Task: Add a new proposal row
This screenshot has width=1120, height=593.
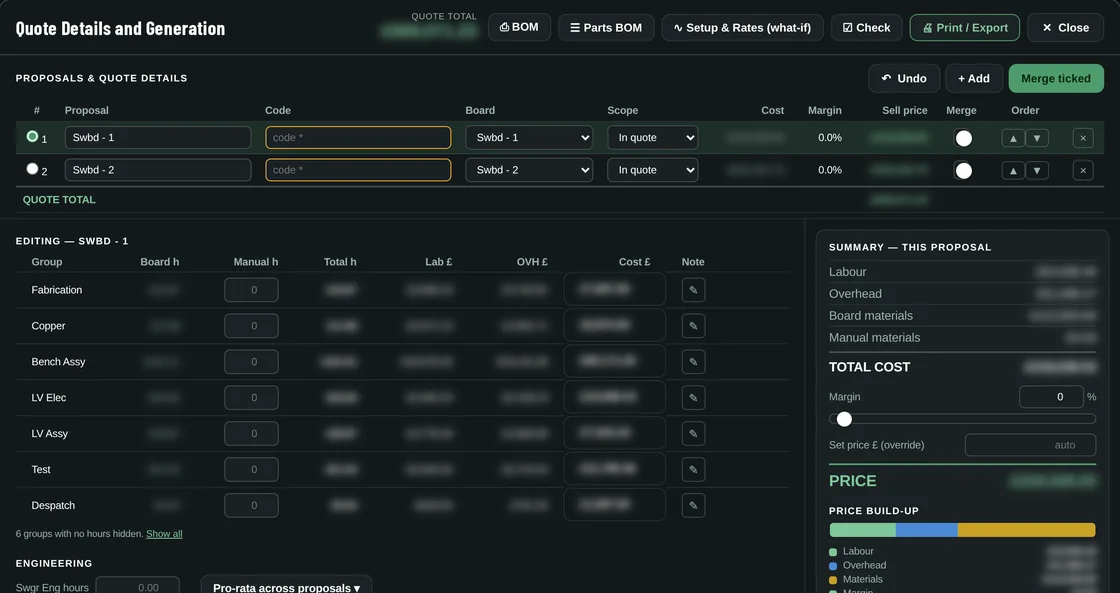Action: [x=974, y=79]
